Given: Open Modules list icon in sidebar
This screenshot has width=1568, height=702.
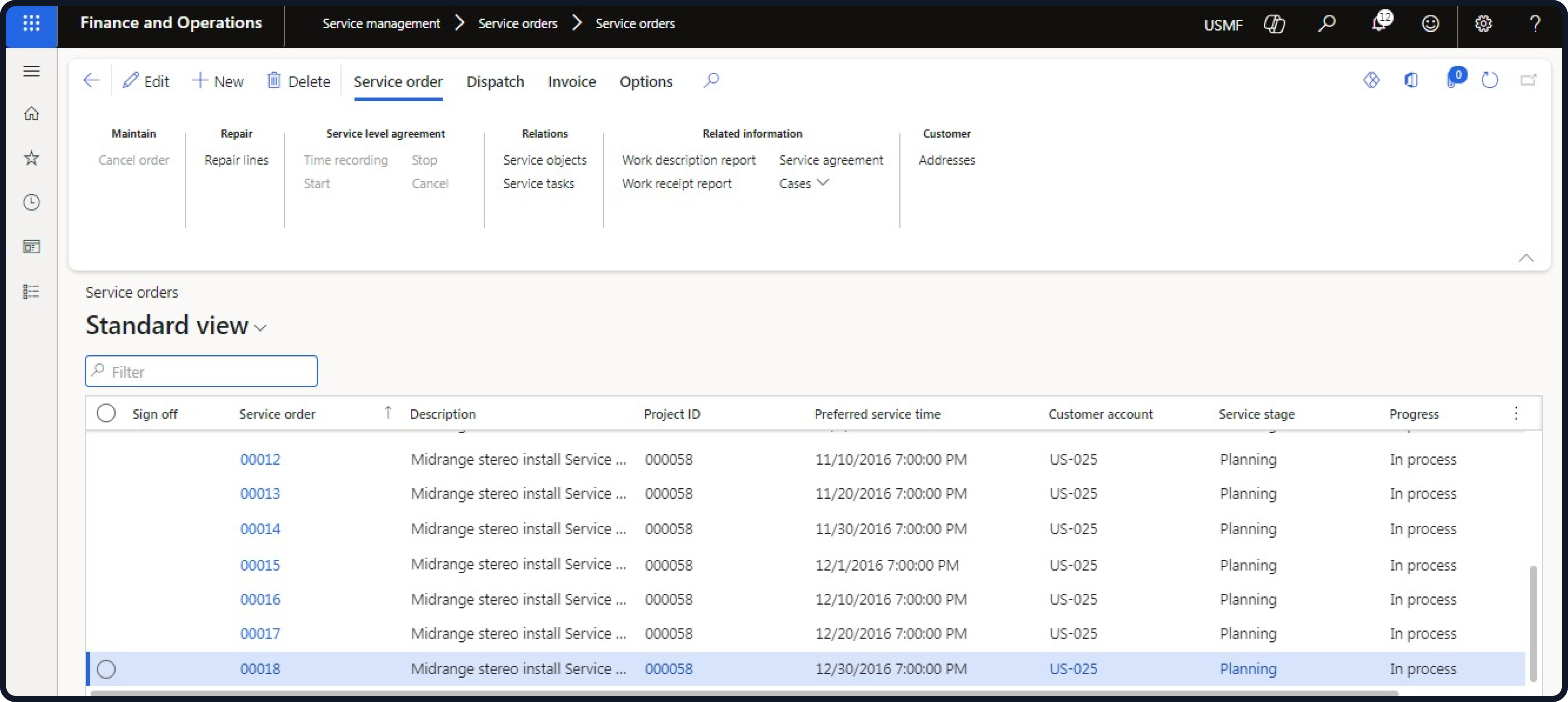Looking at the screenshot, I should click(31, 291).
